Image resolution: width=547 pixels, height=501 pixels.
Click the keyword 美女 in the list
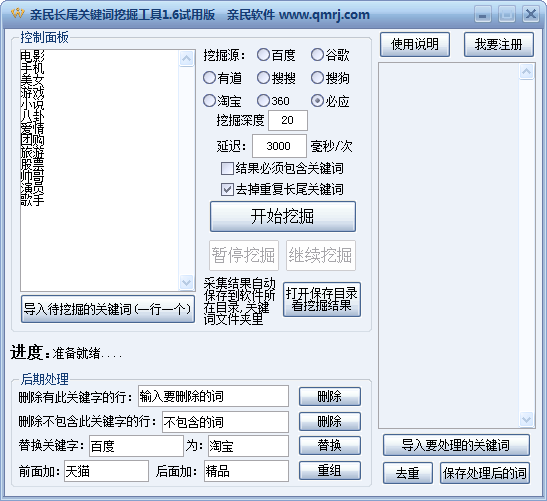[32, 80]
